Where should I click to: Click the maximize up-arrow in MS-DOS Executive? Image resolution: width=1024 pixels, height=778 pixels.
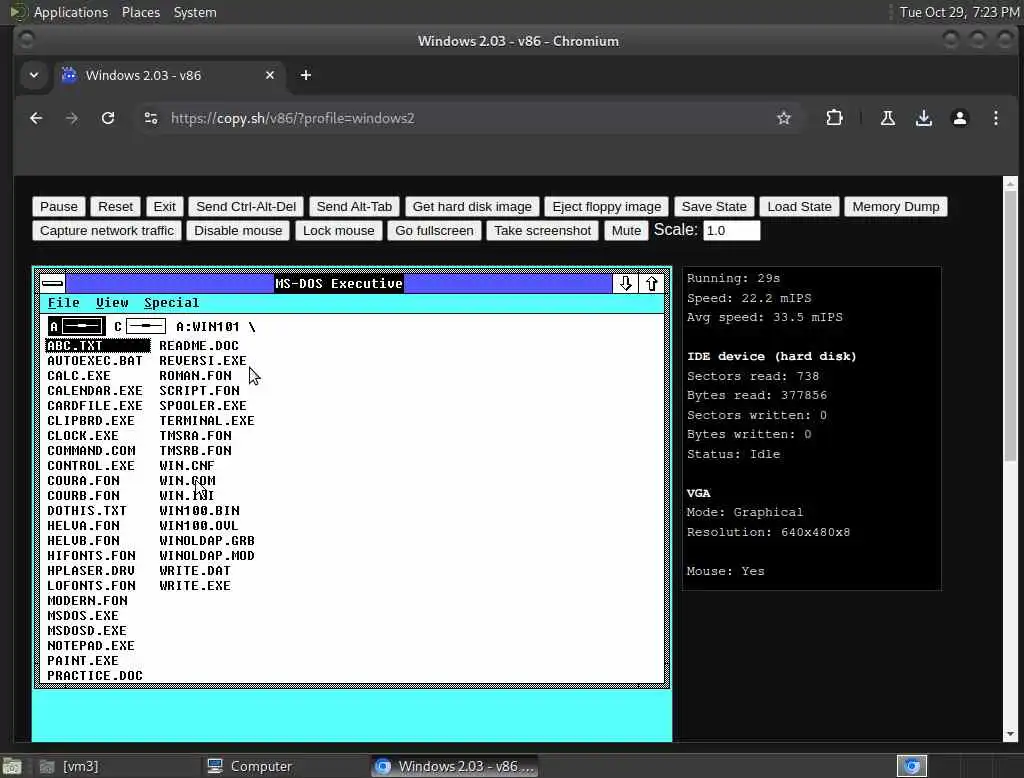[x=651, y=284]
